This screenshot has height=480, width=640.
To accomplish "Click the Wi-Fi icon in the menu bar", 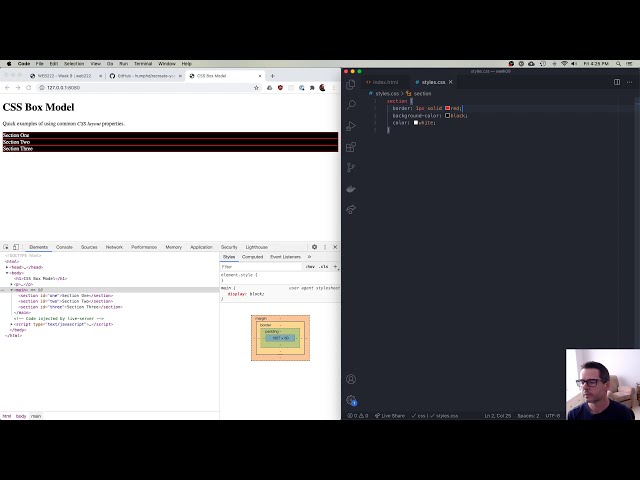I will pos(564,64).
